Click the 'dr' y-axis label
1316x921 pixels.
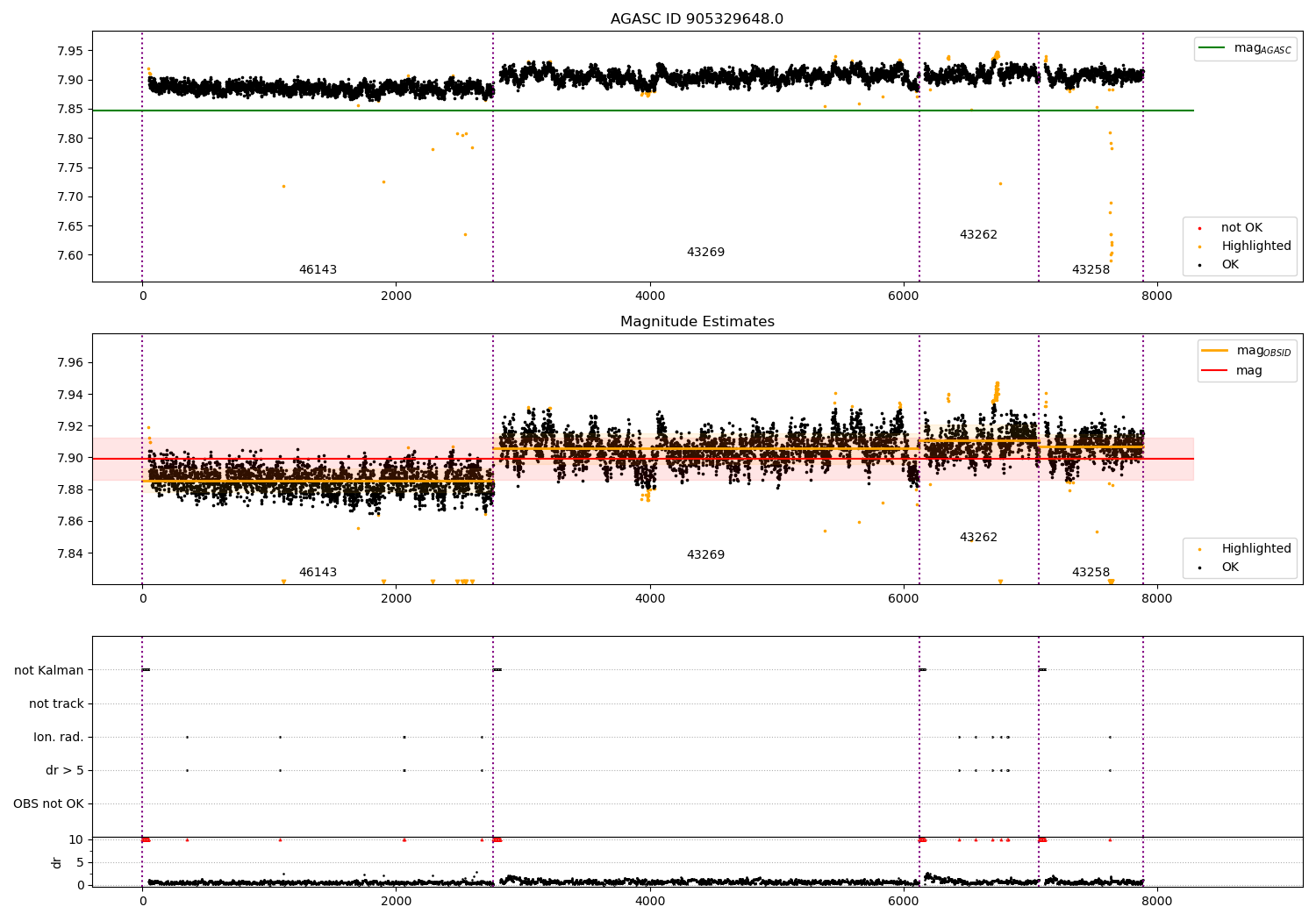coord(57,862)
